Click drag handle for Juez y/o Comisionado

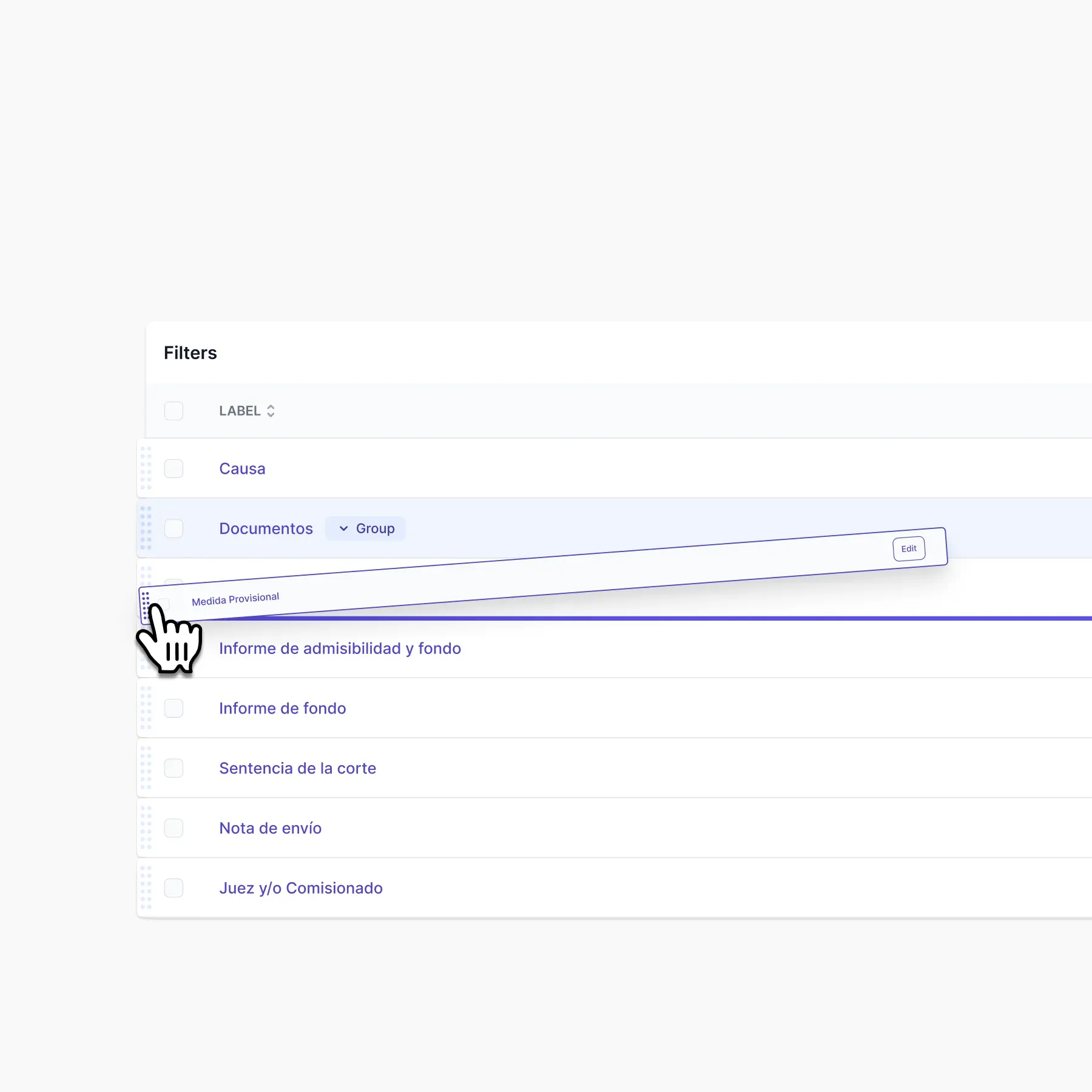coord(146,888)
